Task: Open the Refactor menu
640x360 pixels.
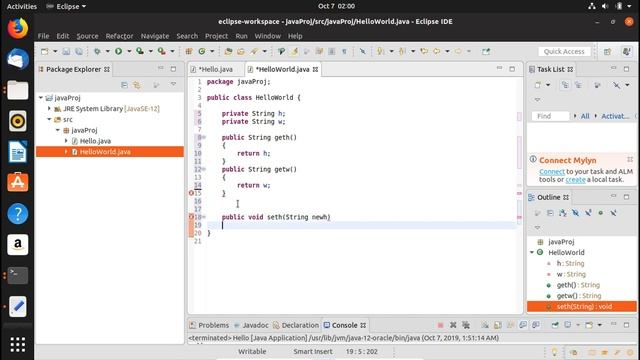Action: tap(119, 36)
